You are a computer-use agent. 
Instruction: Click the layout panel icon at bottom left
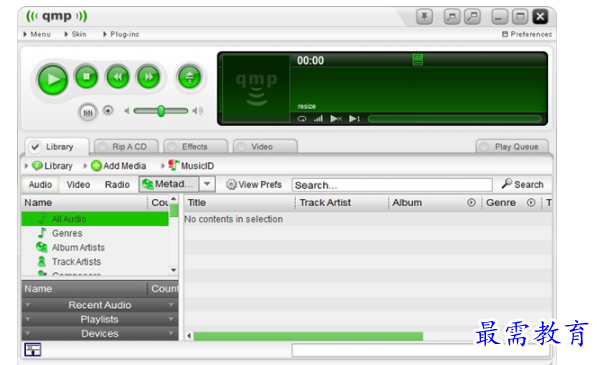coord(33,349)
